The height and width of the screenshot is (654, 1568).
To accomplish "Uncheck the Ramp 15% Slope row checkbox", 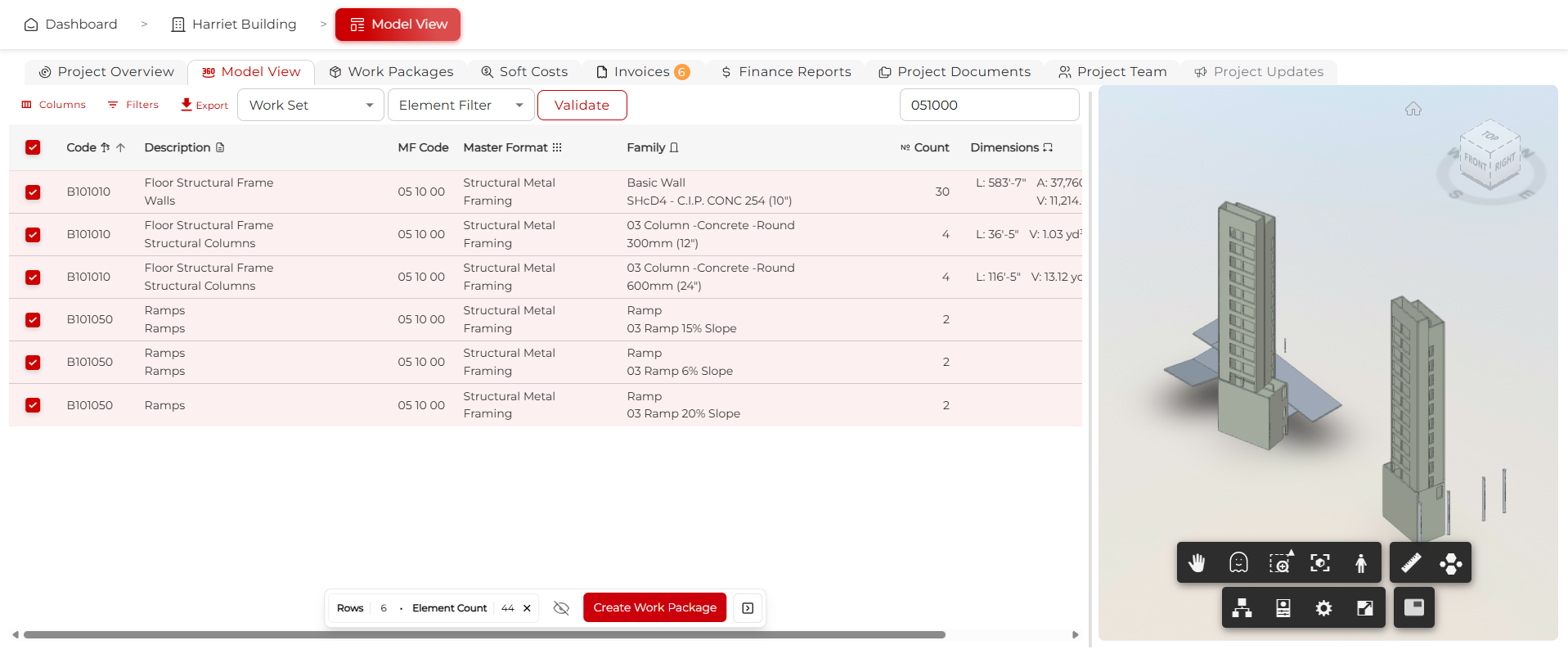I will (x=33, y=319).
